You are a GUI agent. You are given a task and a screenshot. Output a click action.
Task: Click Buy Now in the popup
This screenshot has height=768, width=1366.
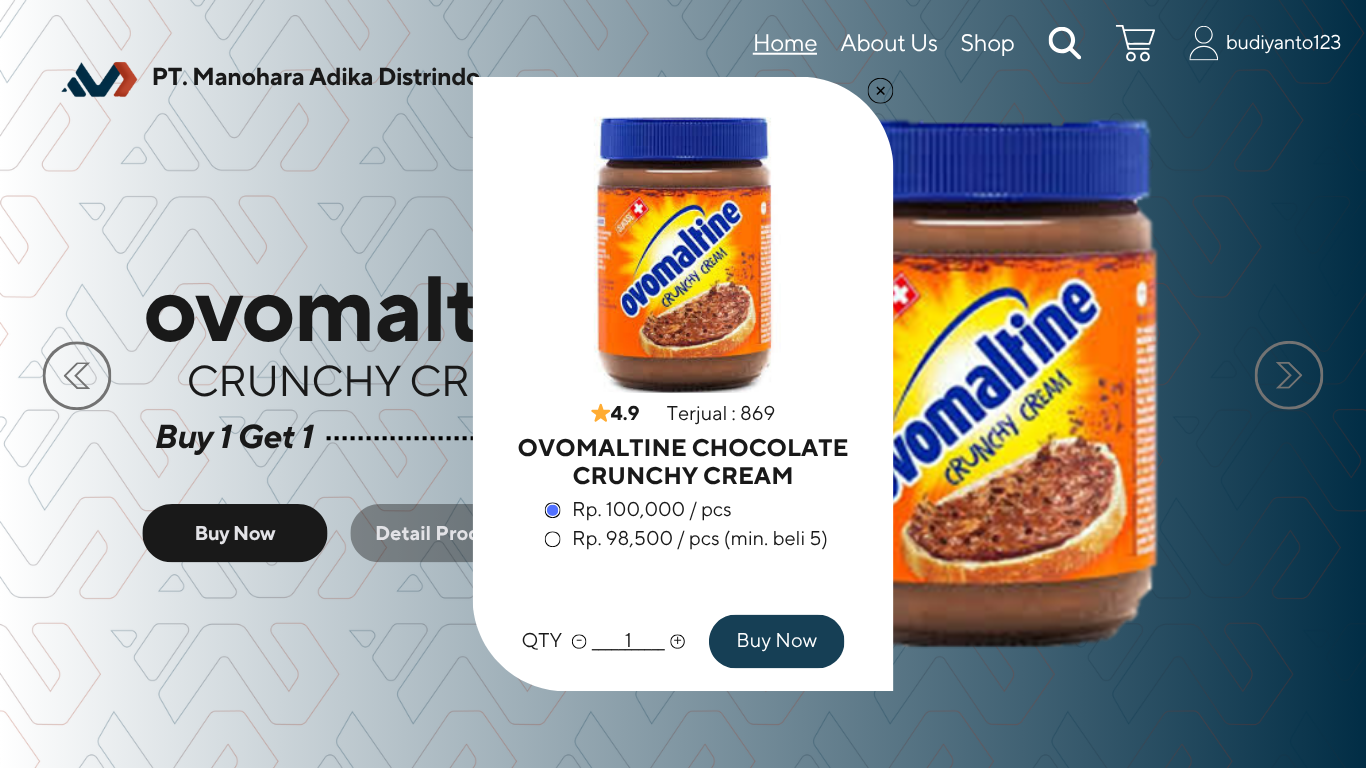[x=777, y=641]
